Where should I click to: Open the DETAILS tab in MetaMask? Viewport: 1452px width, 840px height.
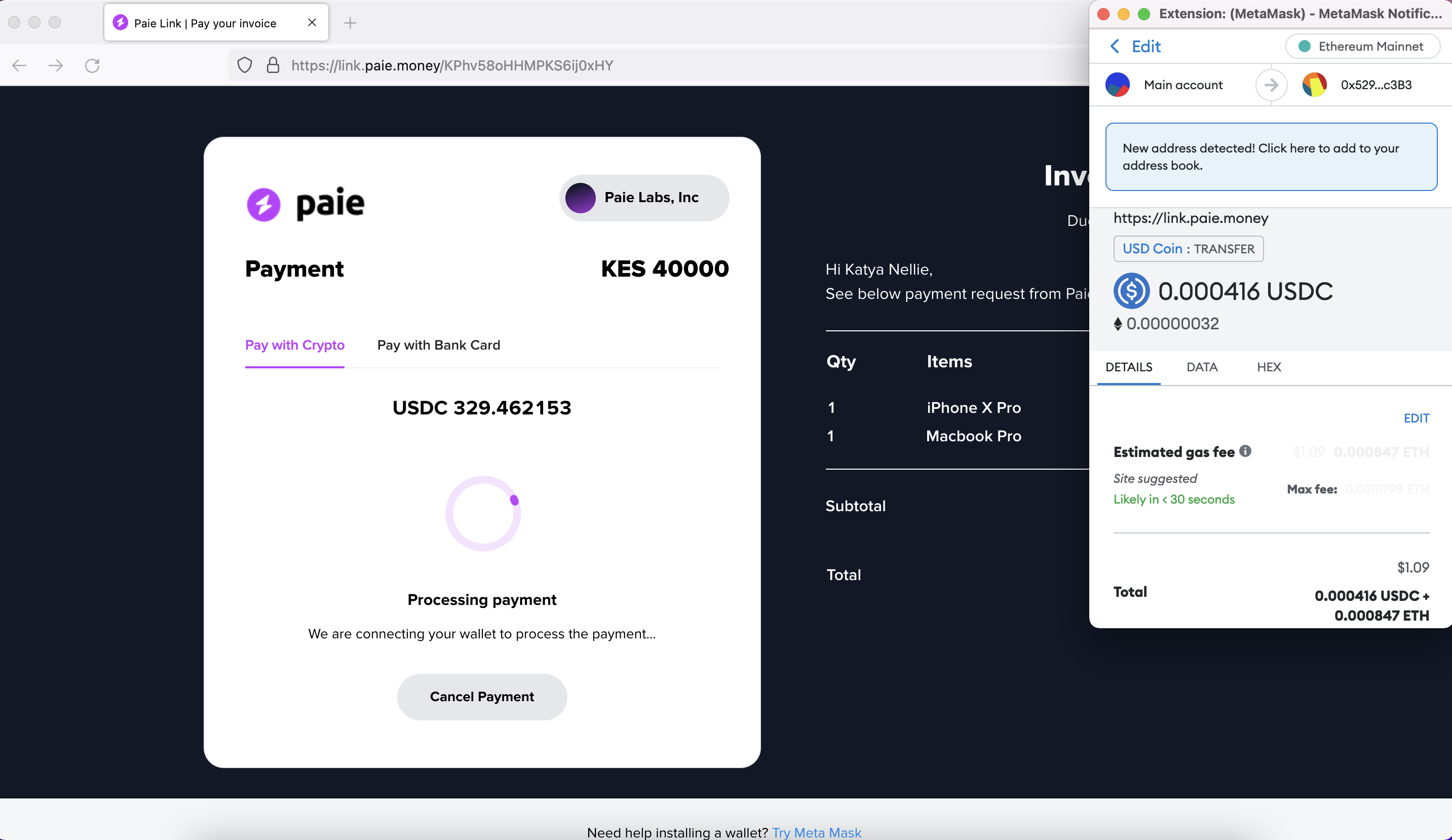coord(1129,367)
